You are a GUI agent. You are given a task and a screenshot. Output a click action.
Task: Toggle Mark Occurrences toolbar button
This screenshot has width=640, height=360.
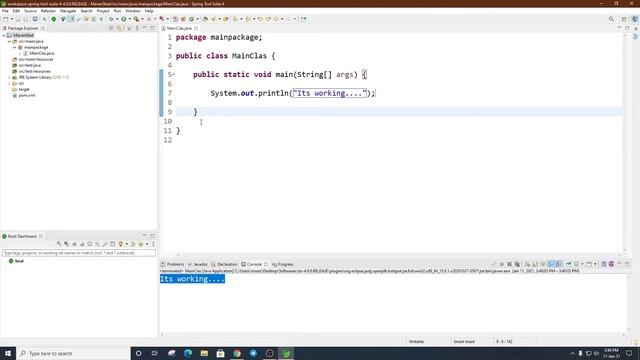[71, 19]
